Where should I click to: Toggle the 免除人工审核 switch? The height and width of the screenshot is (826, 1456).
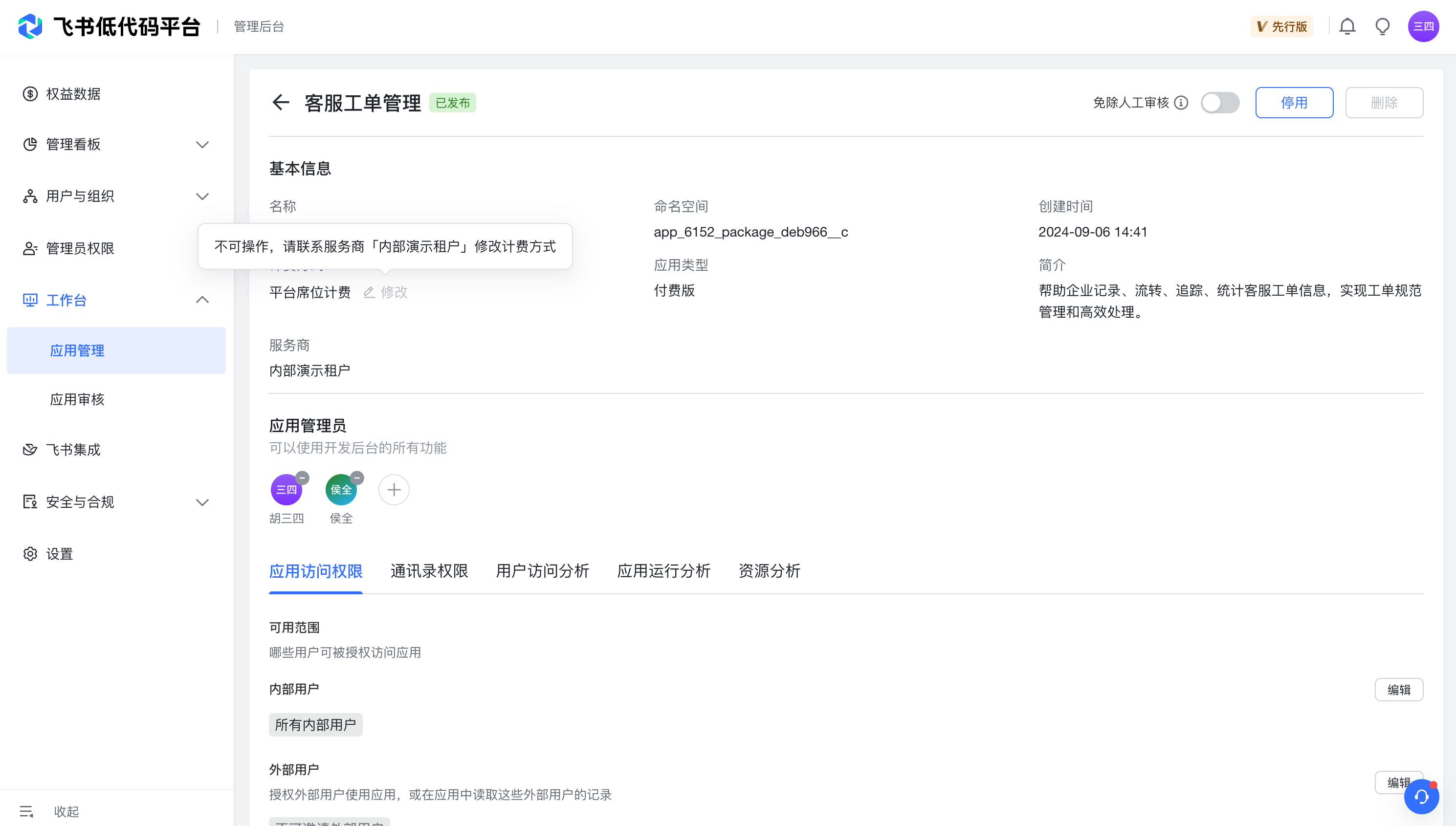pyautogui.click(x=1220, y=103)
